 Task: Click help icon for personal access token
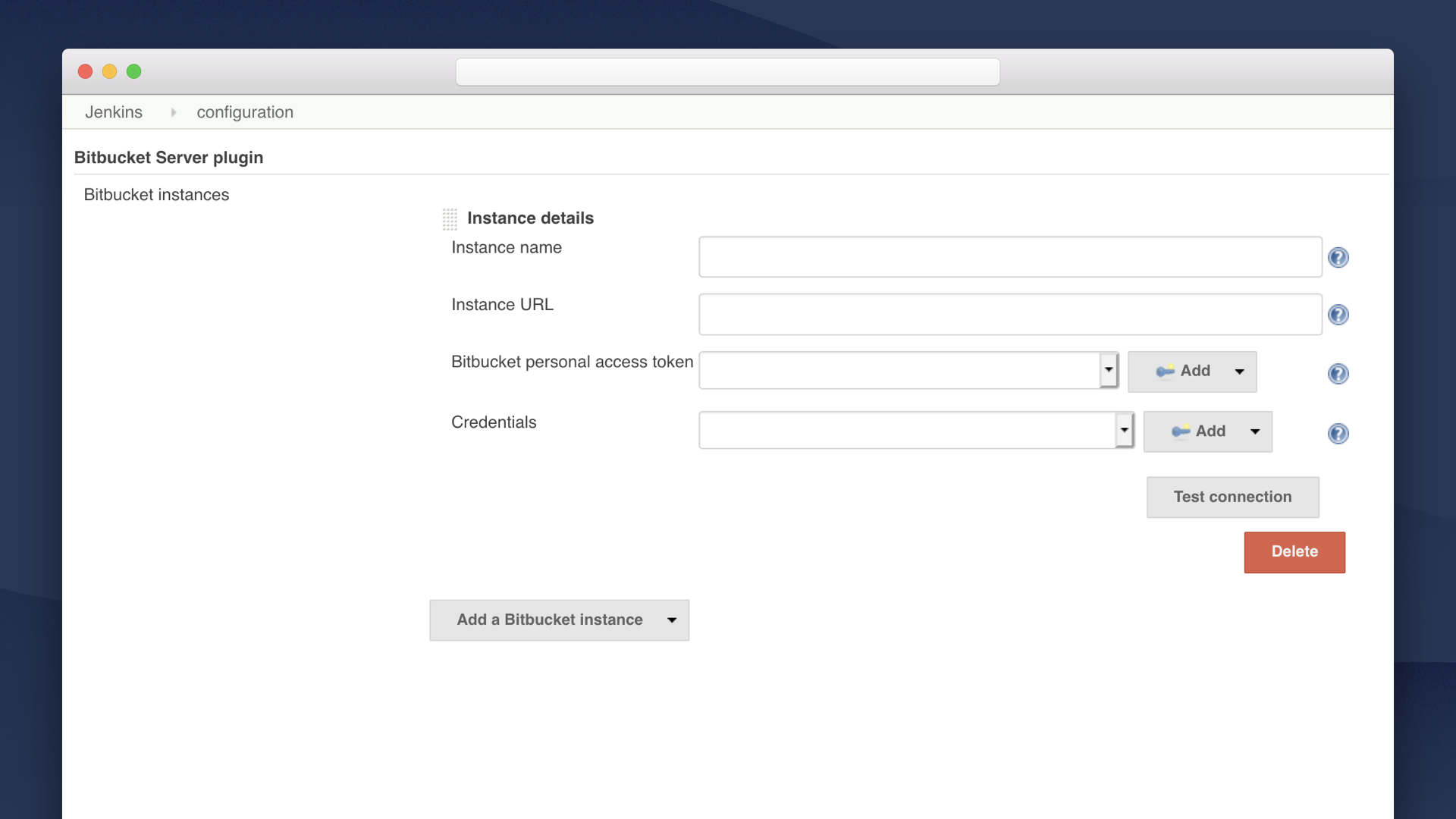pos(1338,374)
